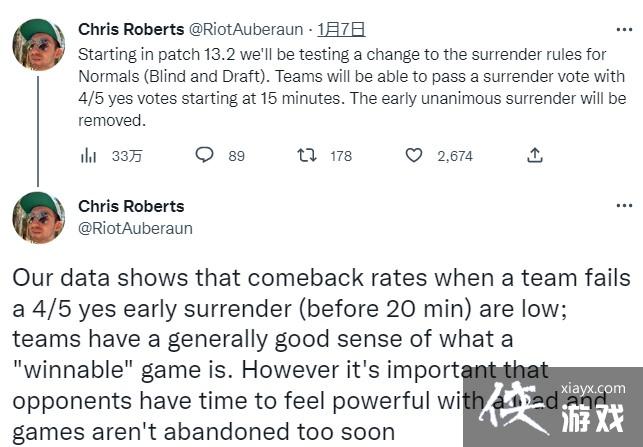Click the view analytics bar-chart icon

pyautogui.click(x=89, y=155)
